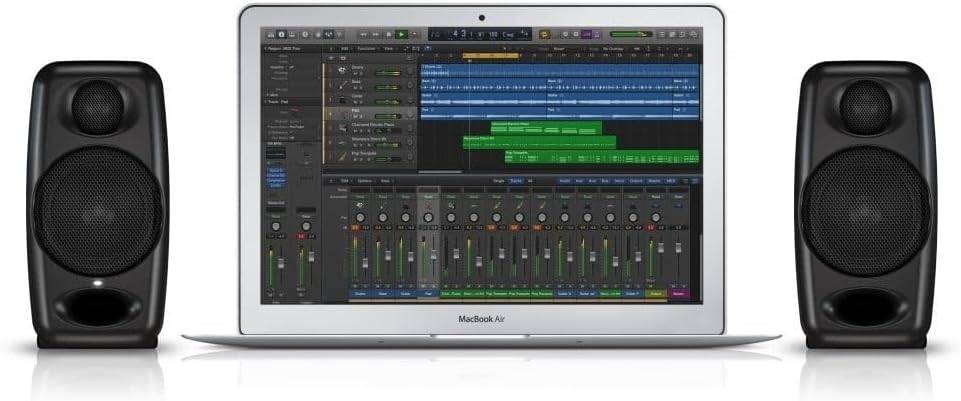Select the green Classic Electric Piano region
The image size is (961, 401).
click(546, 128)
